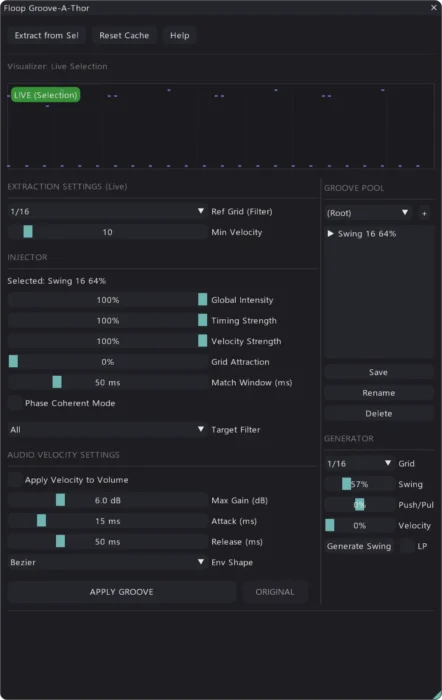Open the Target Filter dropdown

[x=107, y=429]
